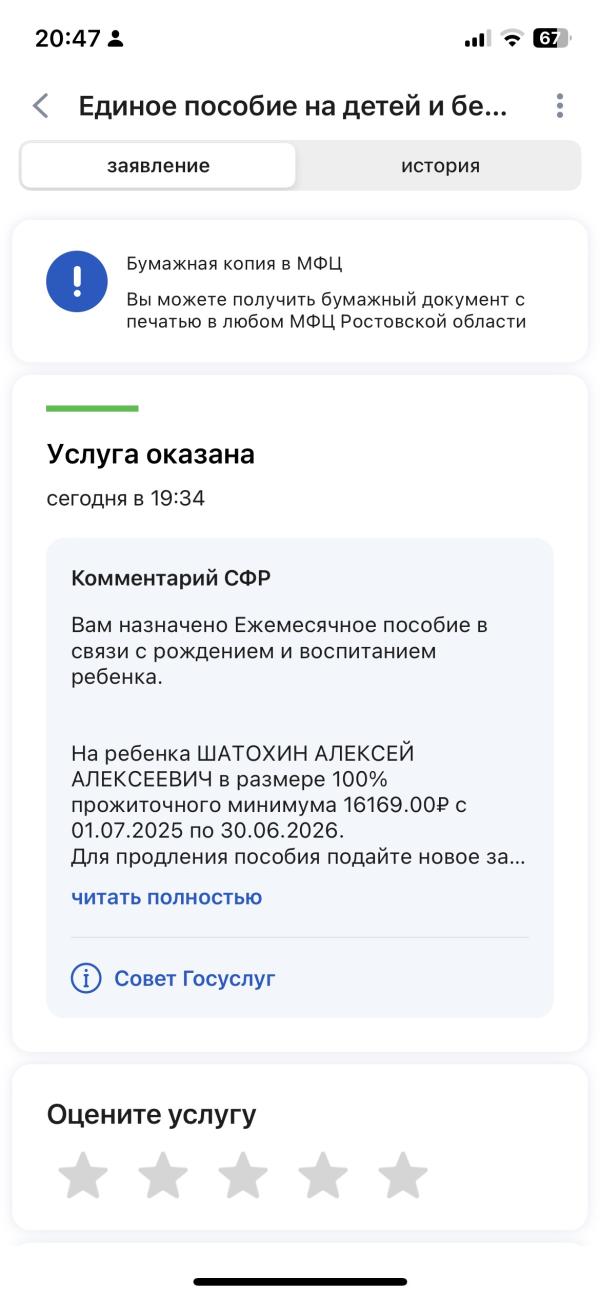This screenshot has height=1297, width=600.
Task: Tap the Wi-Fi status icon
Action: point(512,39)
